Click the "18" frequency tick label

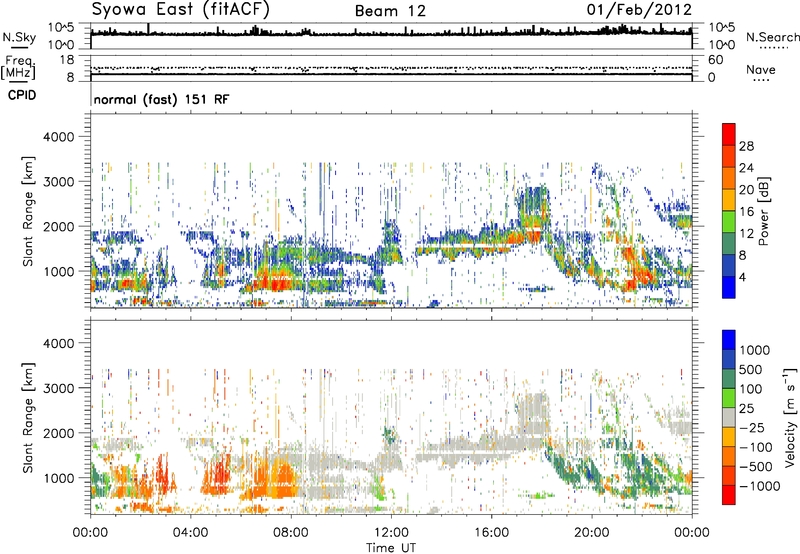point(66,60)
